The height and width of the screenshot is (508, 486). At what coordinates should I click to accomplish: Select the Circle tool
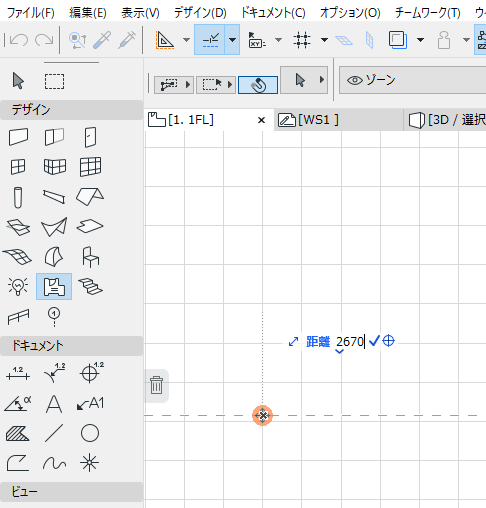(x=90, y=433)
